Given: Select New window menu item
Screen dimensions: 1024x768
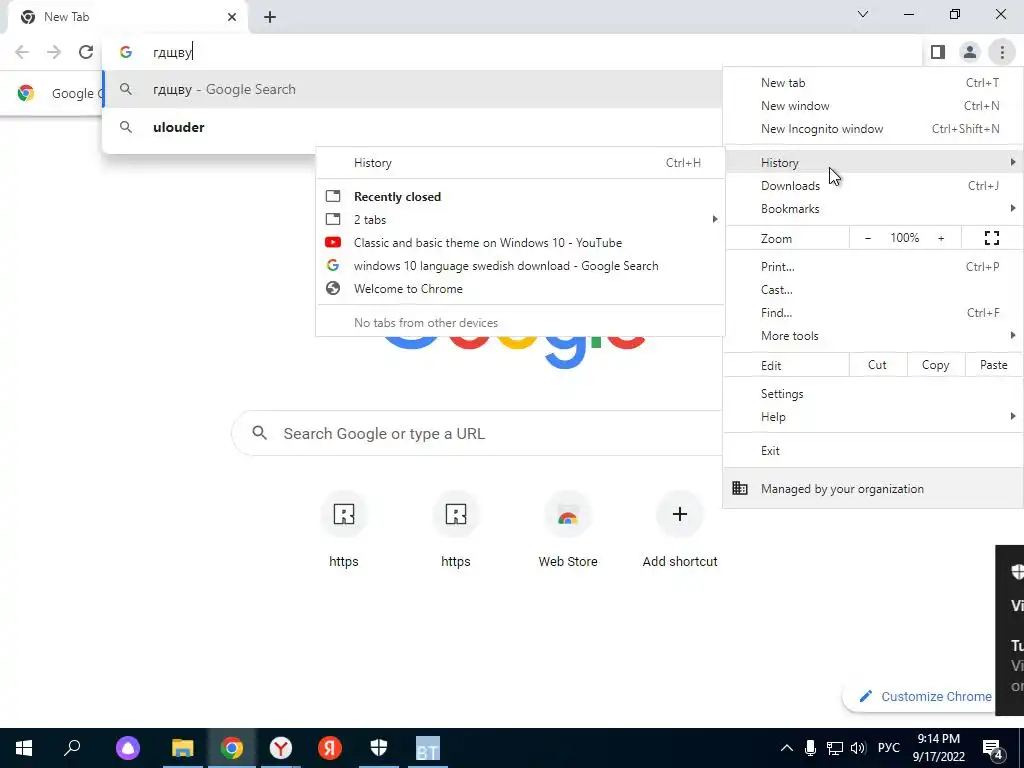Looking at the screenshot, I should (x=873, y=106).
